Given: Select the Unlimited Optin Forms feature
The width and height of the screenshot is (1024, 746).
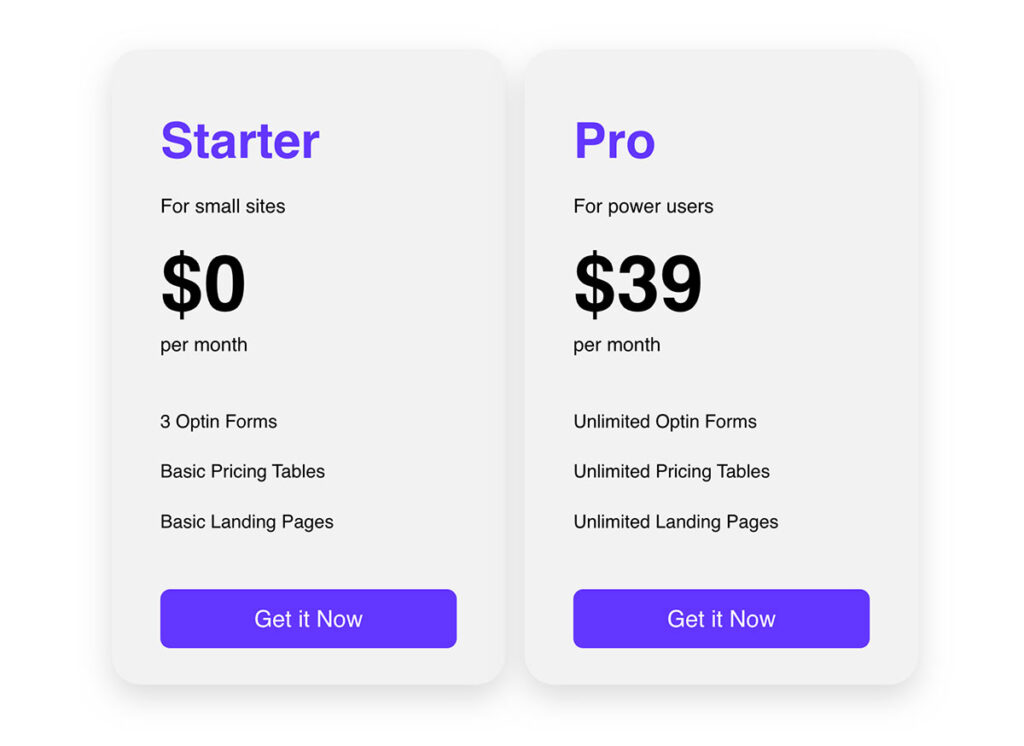Looking at the screenshot, I should coord(665,421).
